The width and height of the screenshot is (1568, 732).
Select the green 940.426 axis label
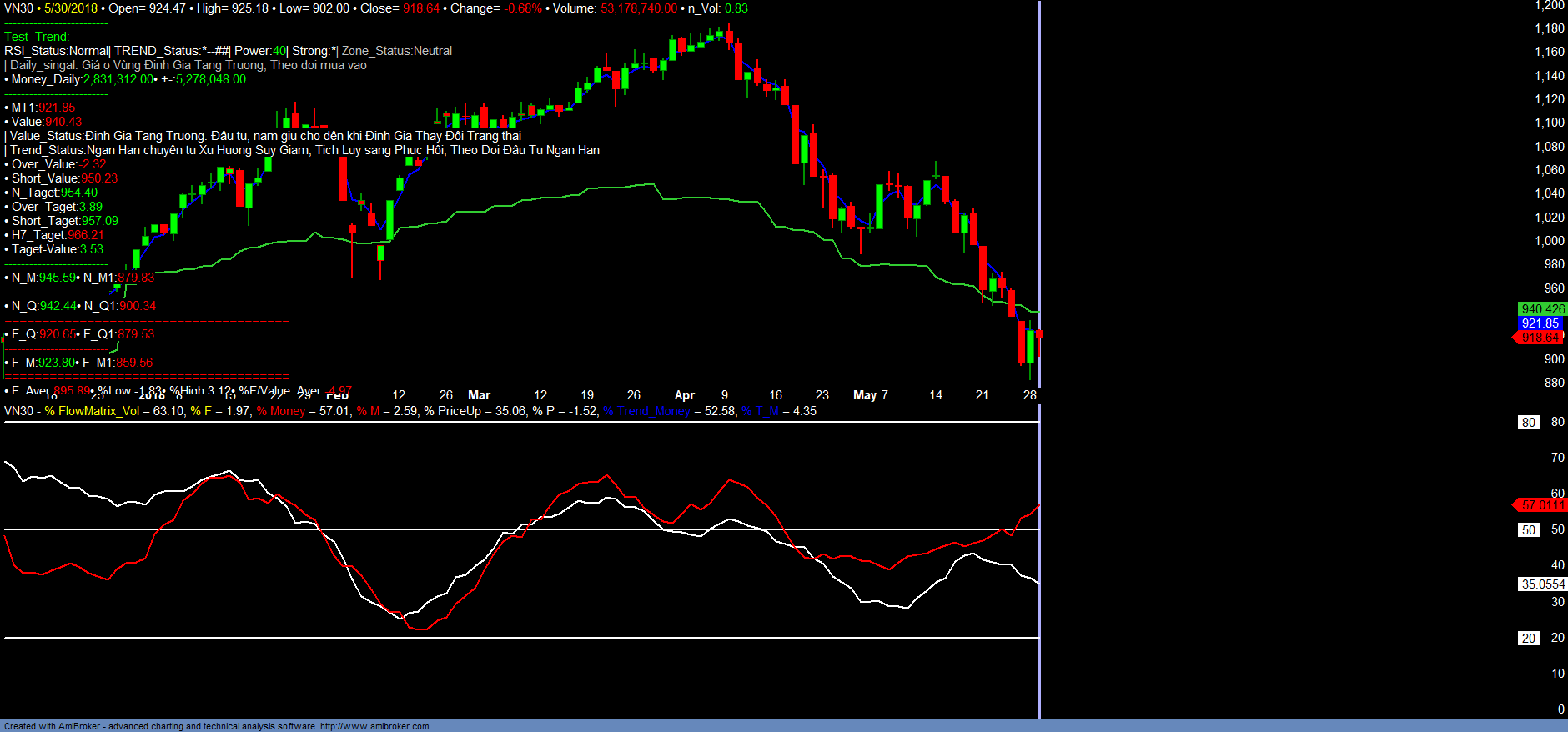pyautogui.click(x=1542, y=309)
